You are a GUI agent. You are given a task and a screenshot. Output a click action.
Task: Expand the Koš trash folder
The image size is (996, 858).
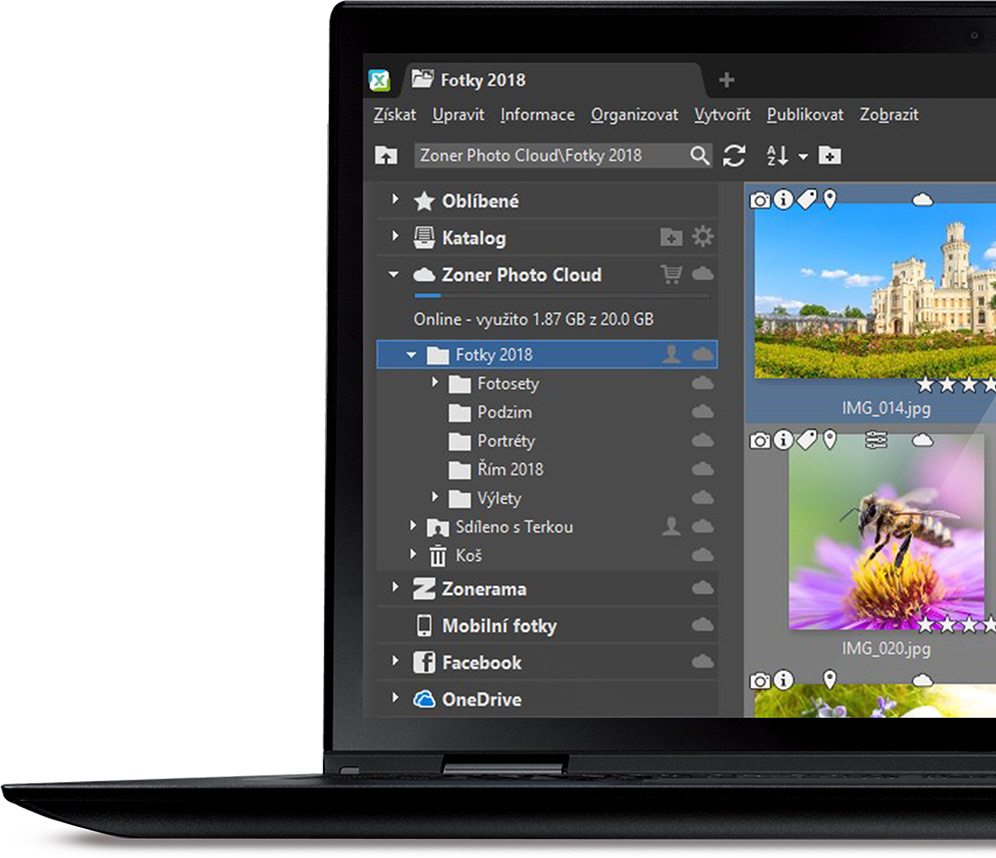tap(413, 554)
